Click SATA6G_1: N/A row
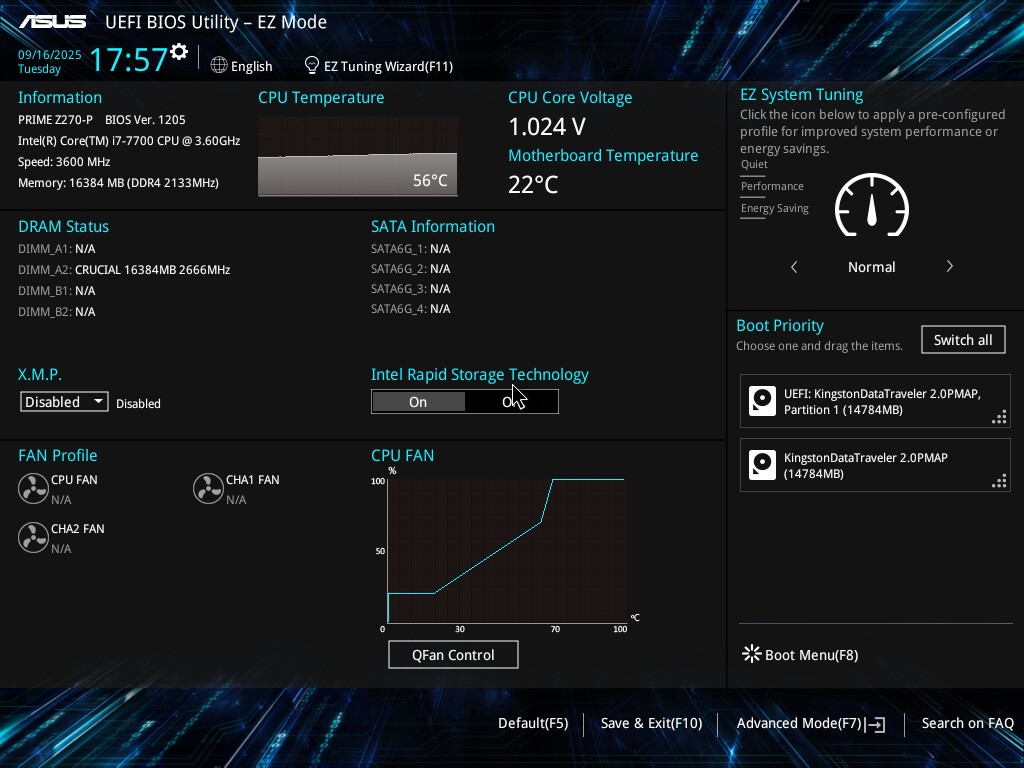1024x768 pixels. [411, 249]
